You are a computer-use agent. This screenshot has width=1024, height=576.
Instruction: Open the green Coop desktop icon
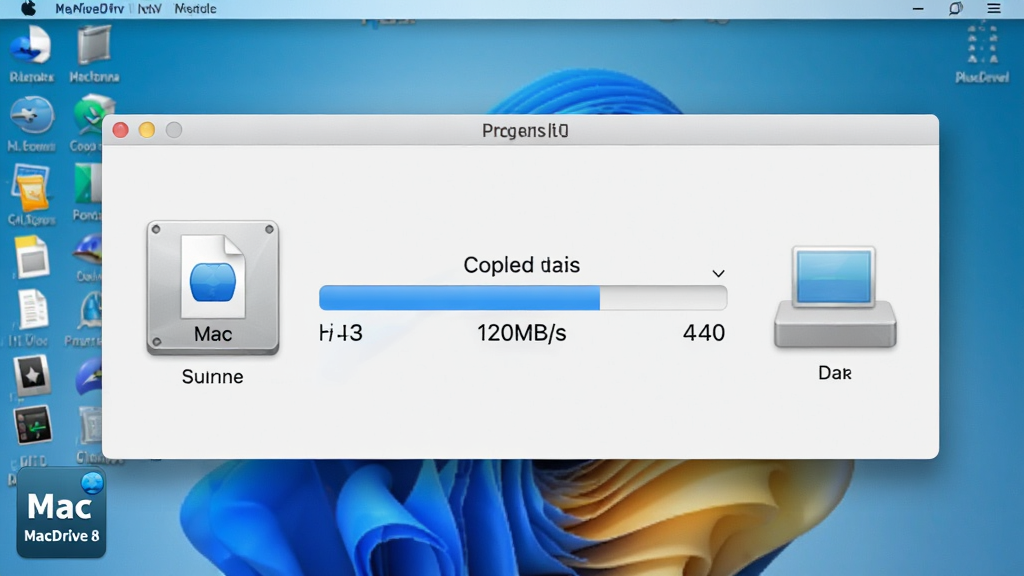(93, 123)
